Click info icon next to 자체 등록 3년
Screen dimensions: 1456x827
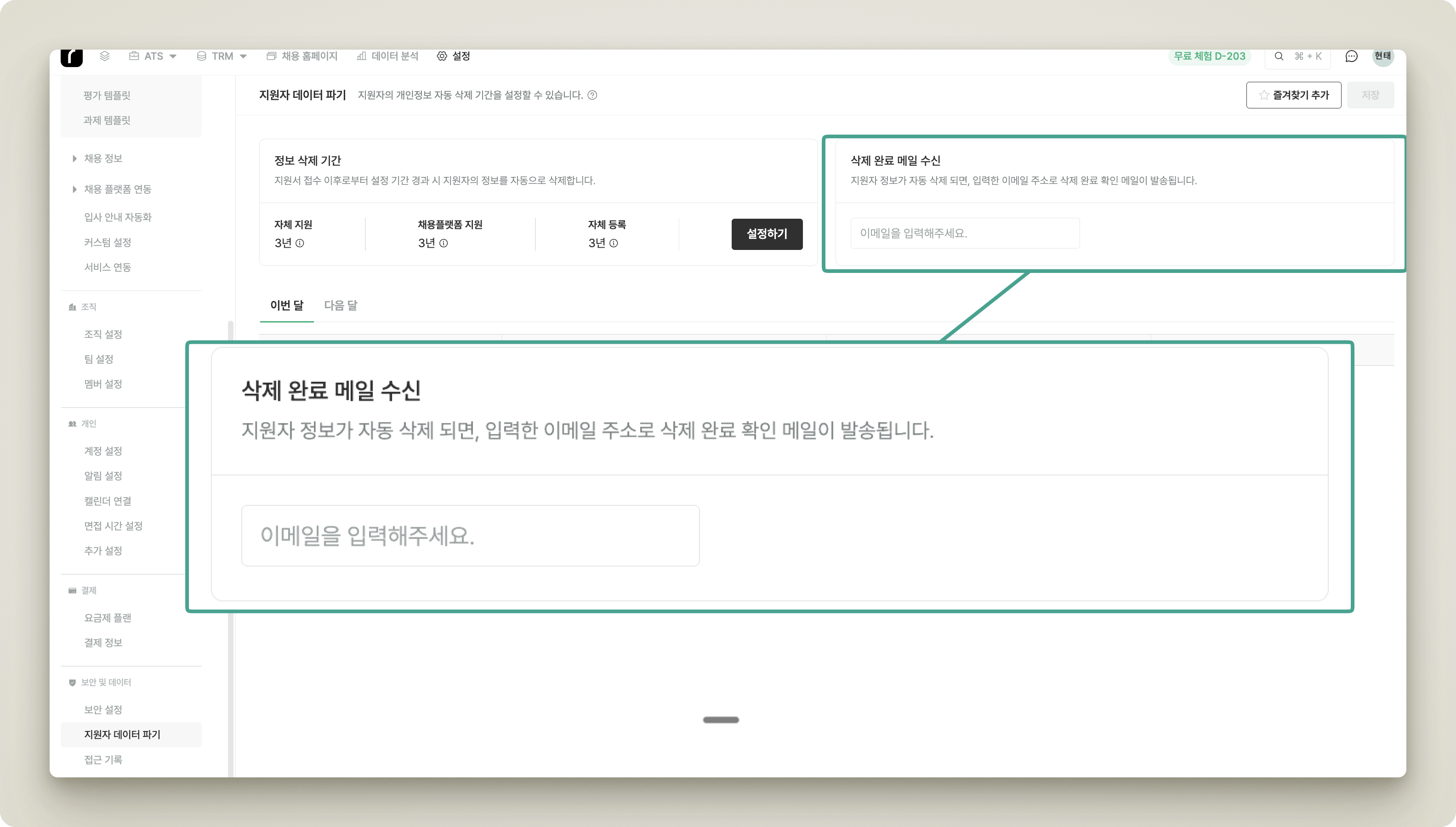(614, 243)
